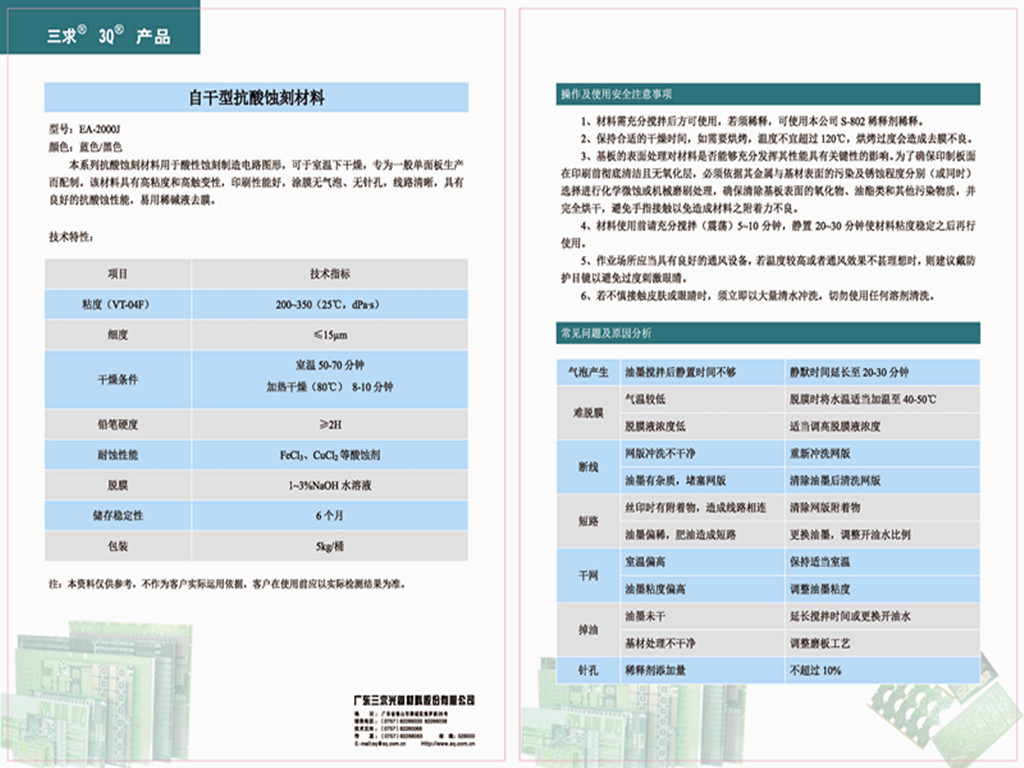Viewport: 1024px width, 768px height.
Task: Click the "铅笔硬度" row label
Action: coord(118,424)
